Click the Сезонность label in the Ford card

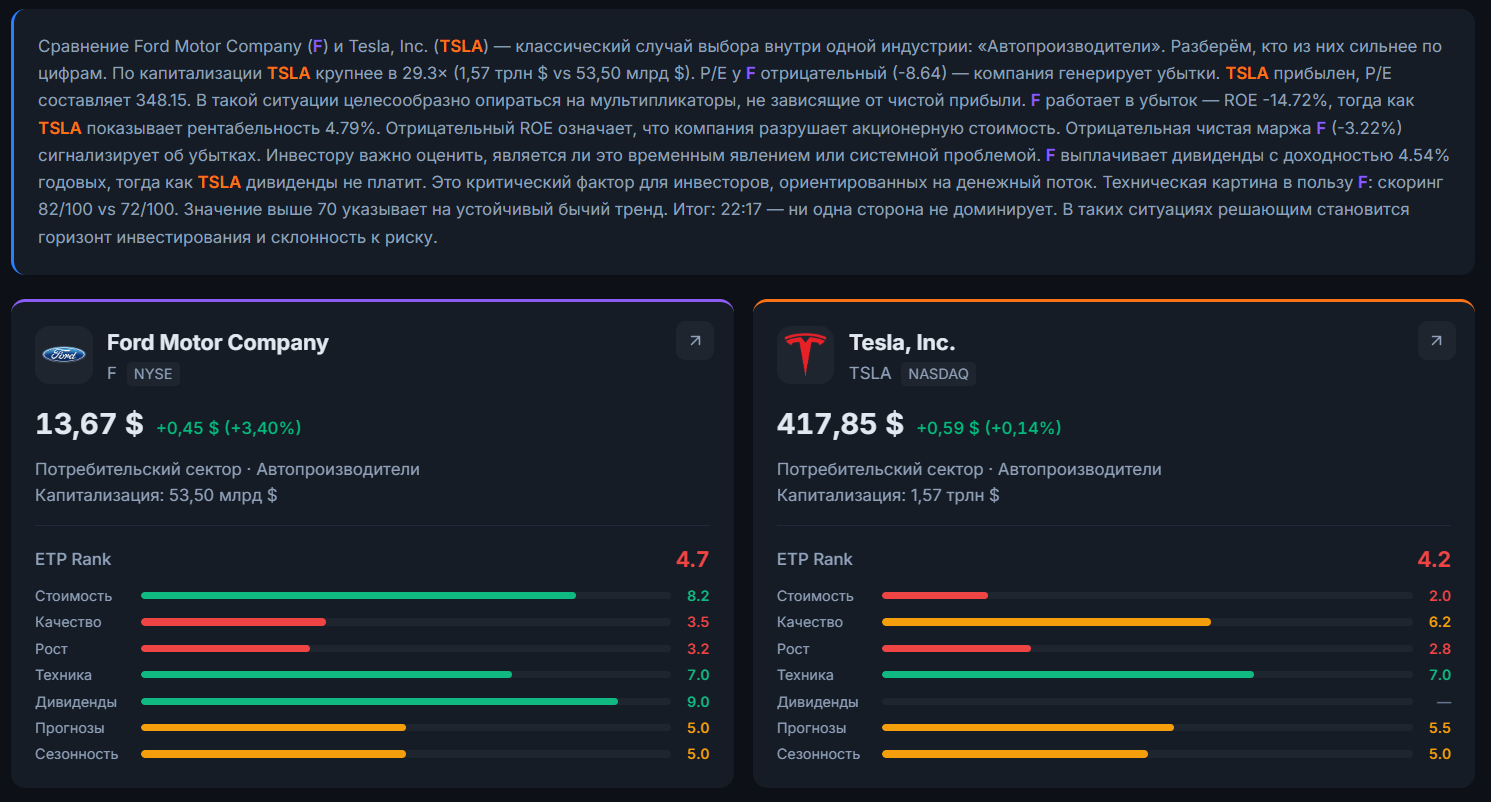point(77,754)
